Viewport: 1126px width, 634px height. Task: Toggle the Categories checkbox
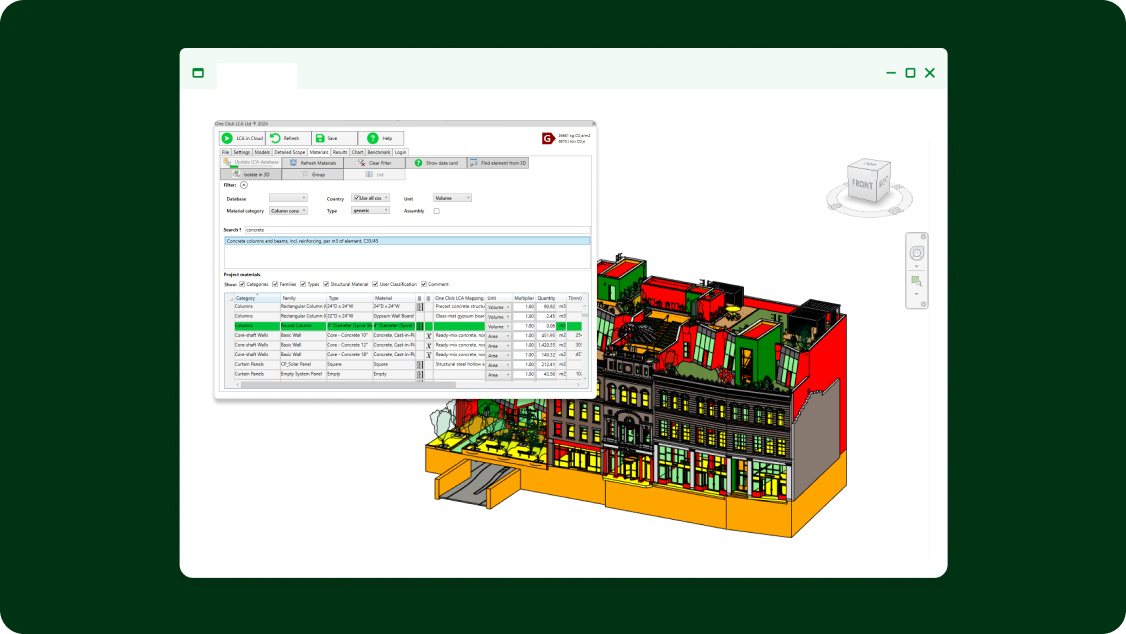point(242,284)
